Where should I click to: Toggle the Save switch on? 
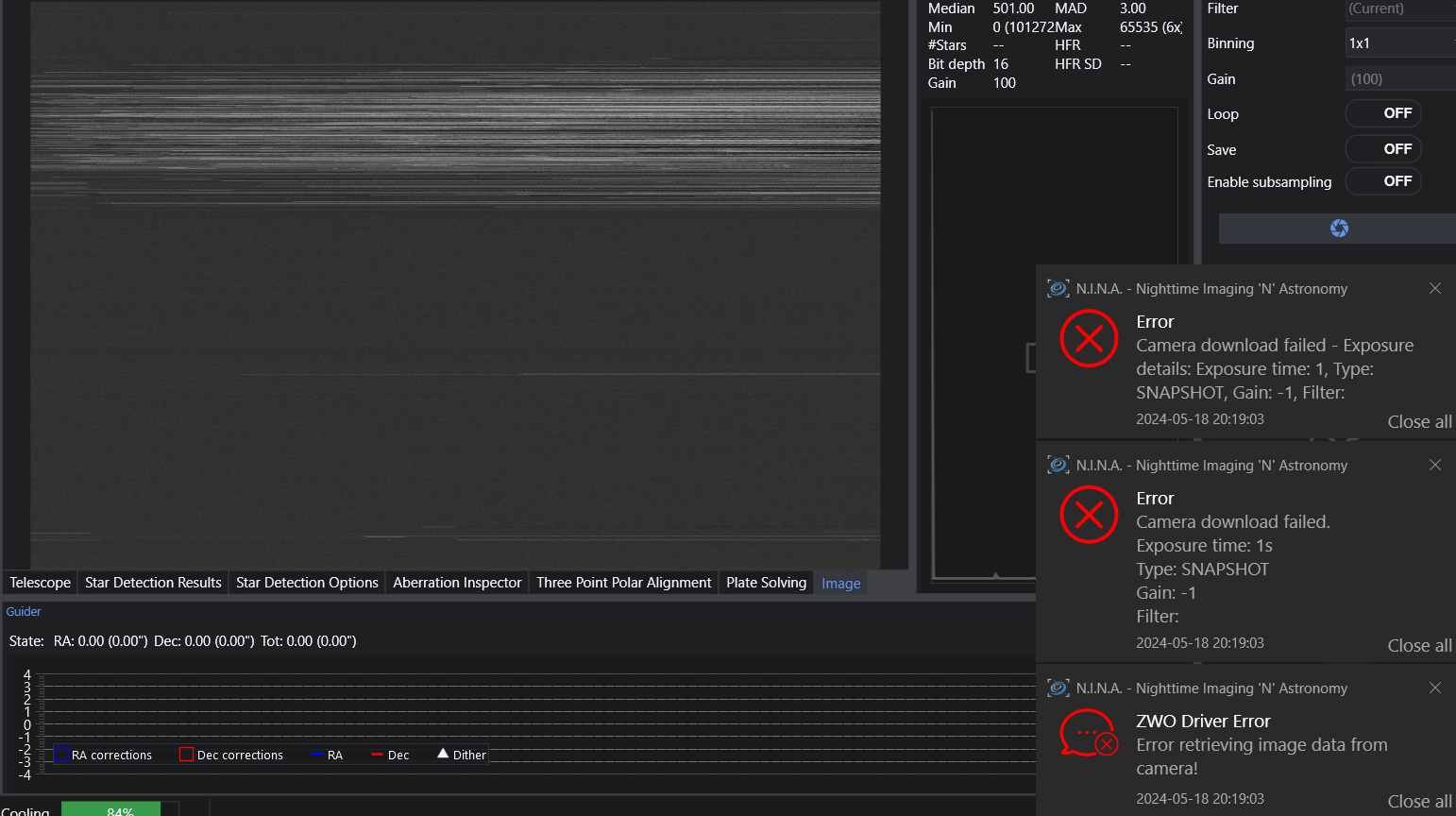(x=1383, y=149)
